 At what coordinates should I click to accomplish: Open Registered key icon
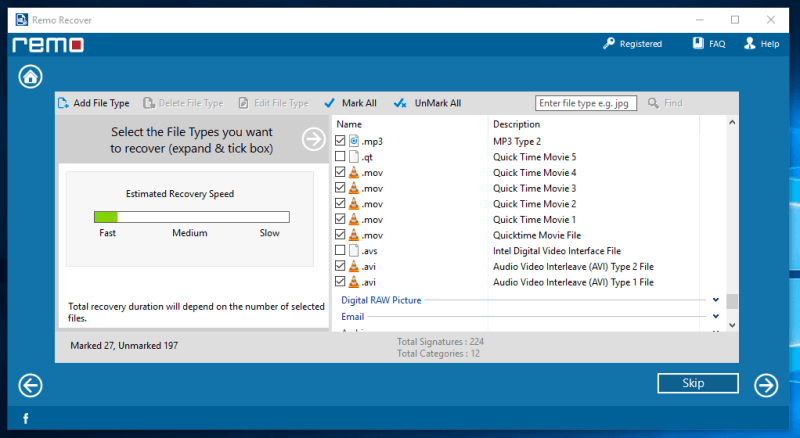coord(609,43)
